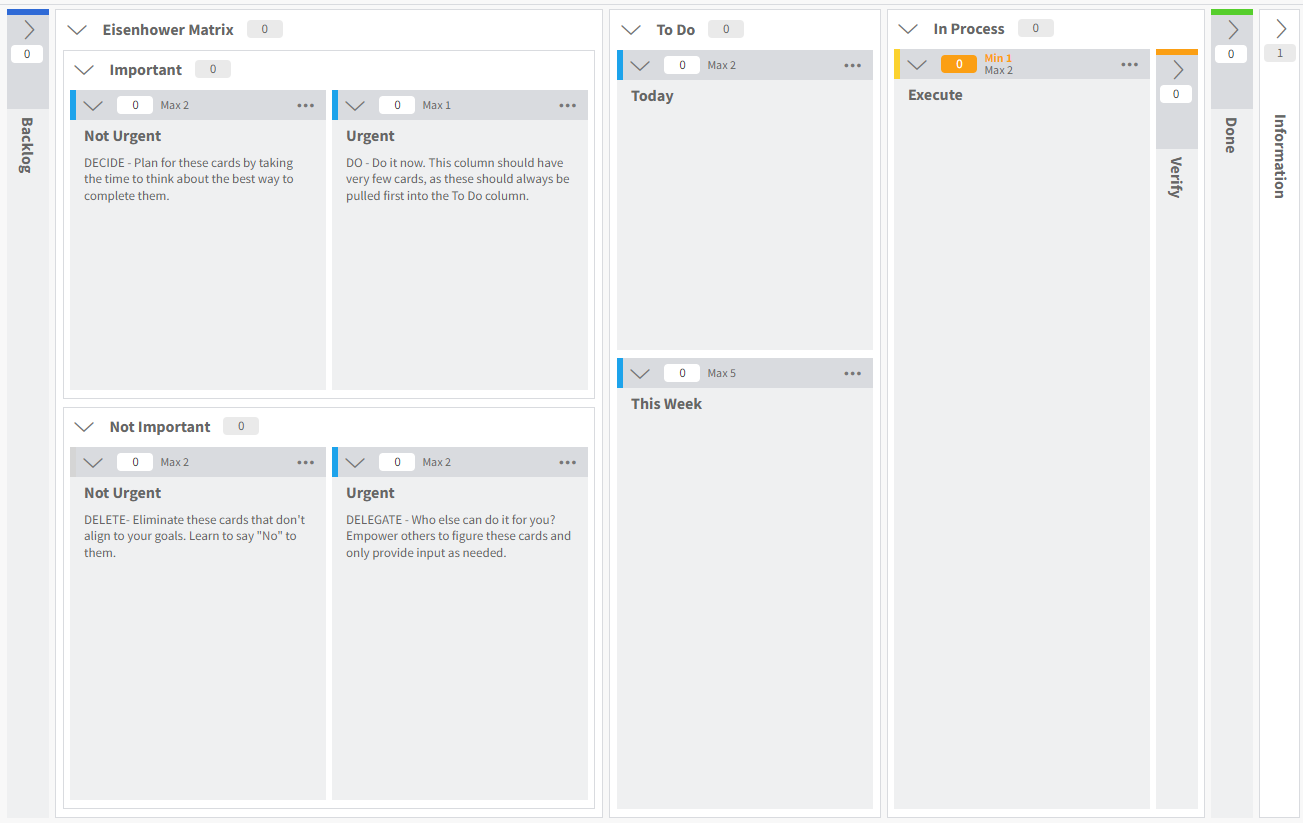Click the Backlog count badge
This screenshot has width=1303, height=823.
tap(27, 54)
